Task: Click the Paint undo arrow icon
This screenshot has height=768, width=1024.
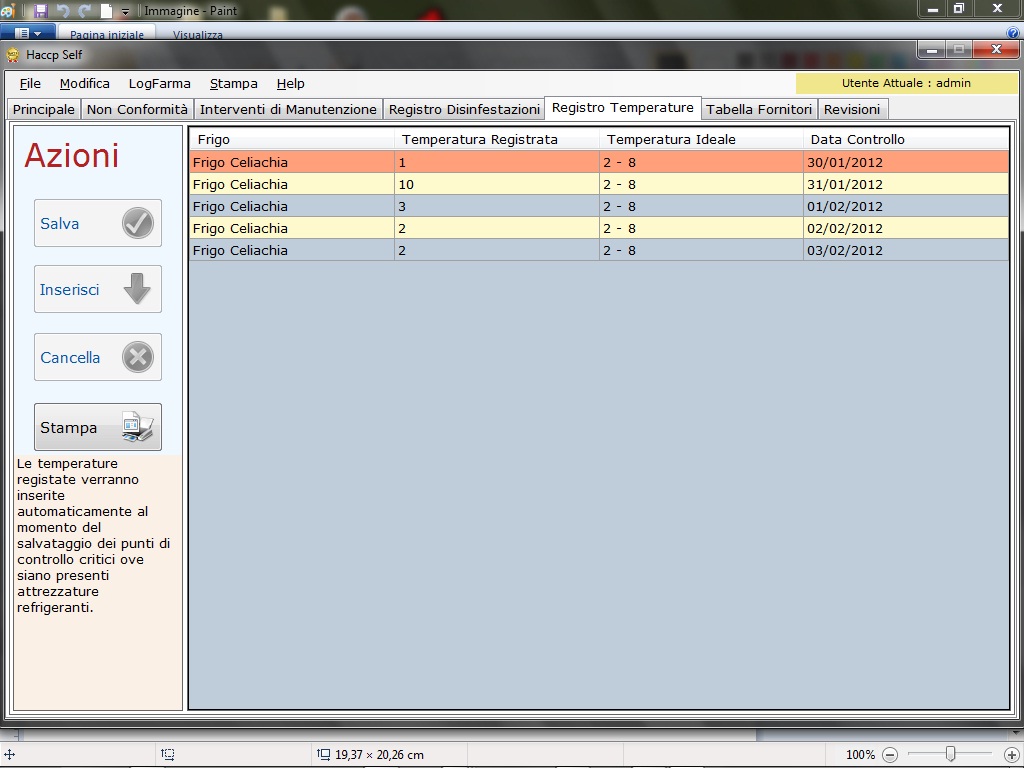Action: click(x=63, y=11)
